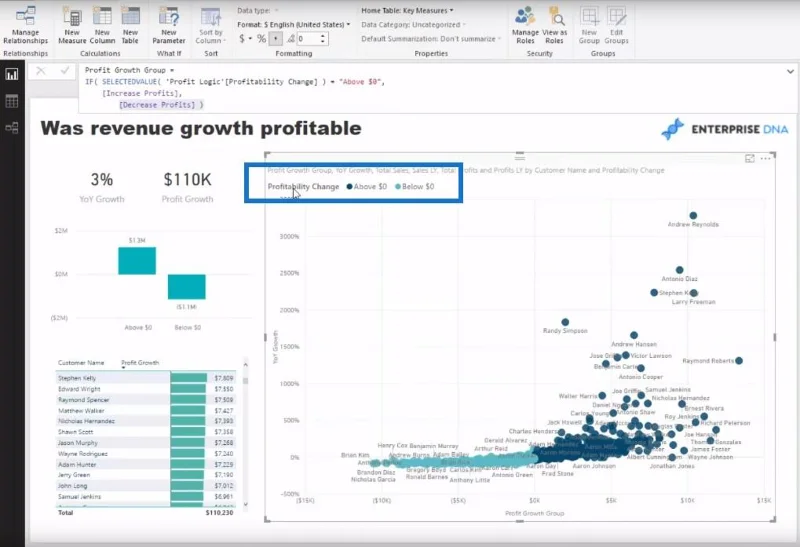This screenshot has width=800, height=547.
Task: Increase decimal places stepper arrow
Action: click(x=322, y=36)
